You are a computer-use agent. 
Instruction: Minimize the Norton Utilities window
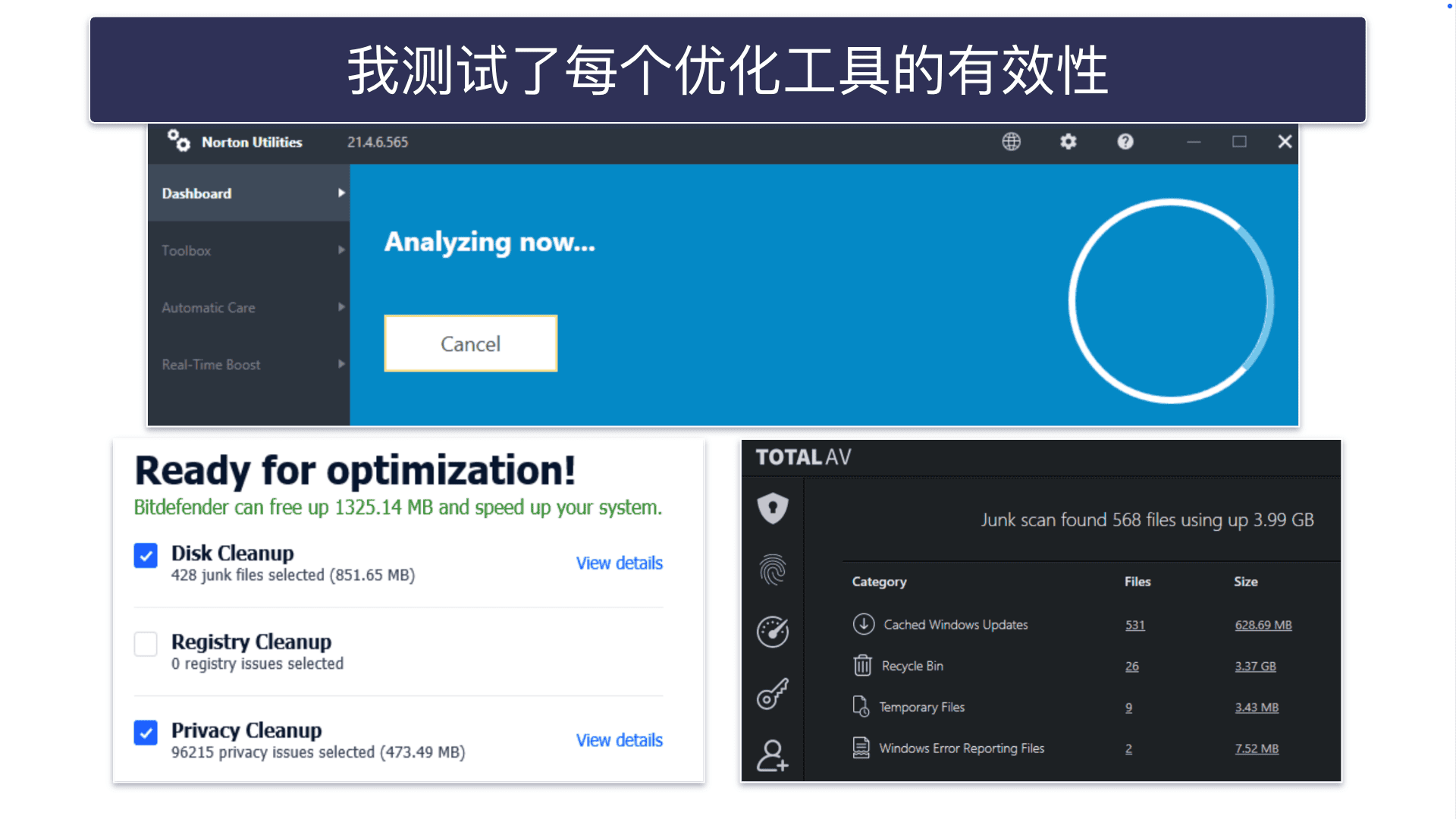pos(1194,142)
